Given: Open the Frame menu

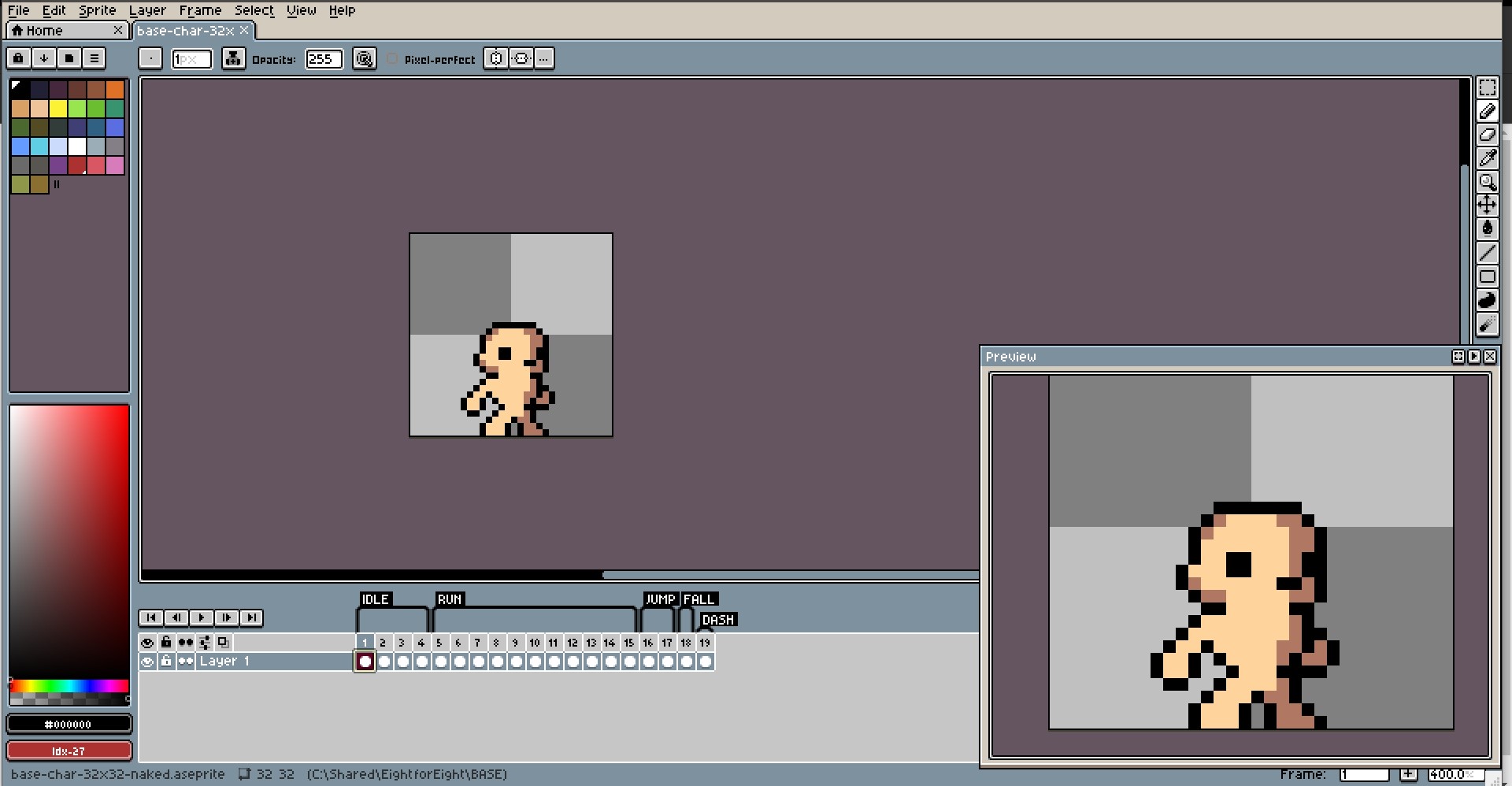Looking at the screenshot, I should click(x=200, y=10).
